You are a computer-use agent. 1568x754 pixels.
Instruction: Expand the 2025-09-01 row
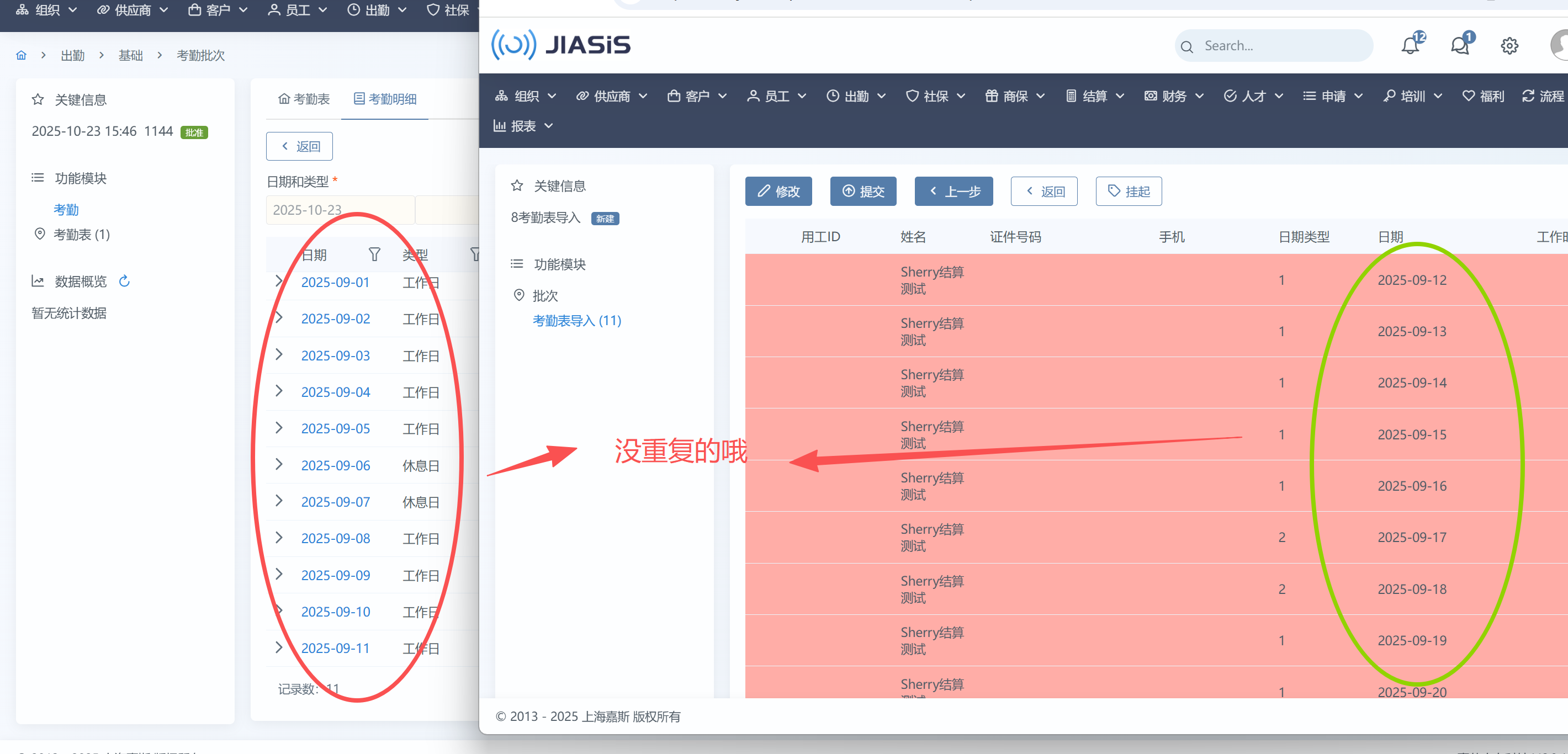point(279,281)
